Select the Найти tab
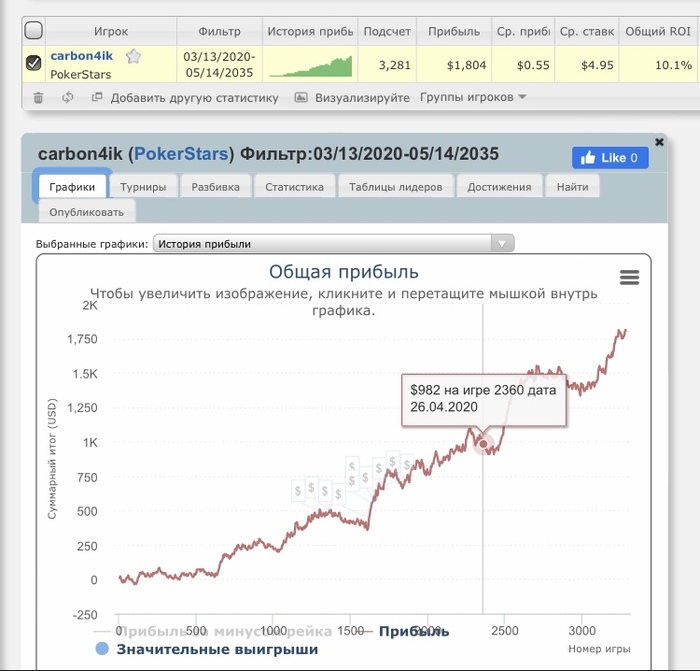The width and height of the screenshot is (700, 671). (x=572, y=187)
